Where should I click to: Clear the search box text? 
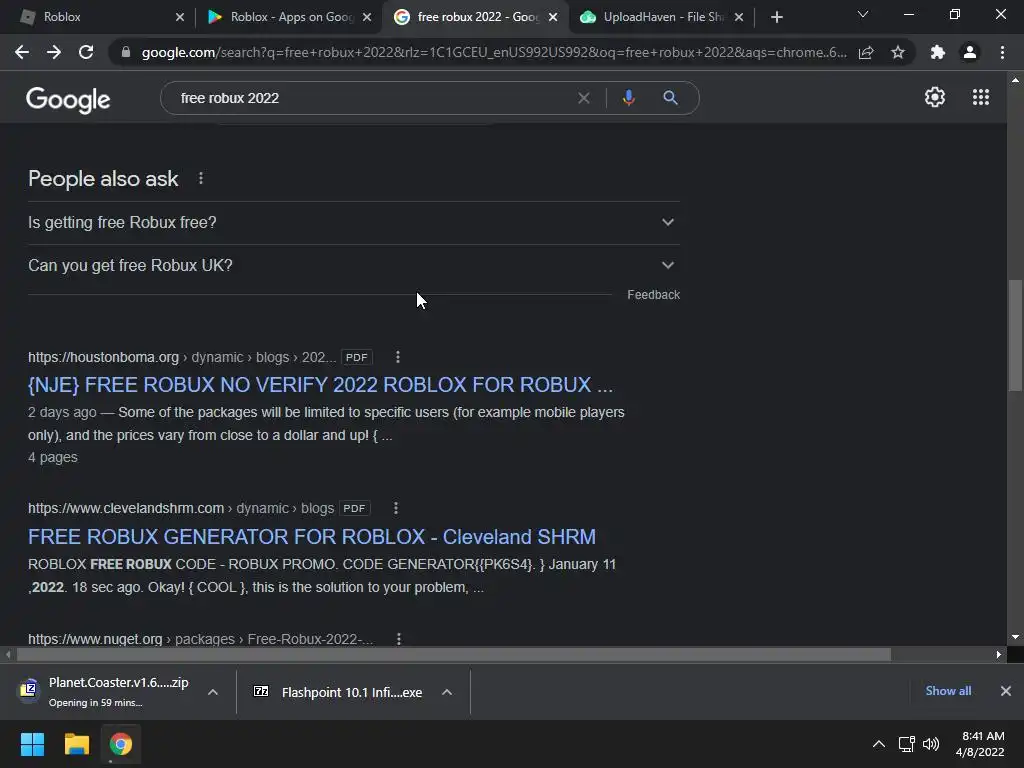(584, 98)
